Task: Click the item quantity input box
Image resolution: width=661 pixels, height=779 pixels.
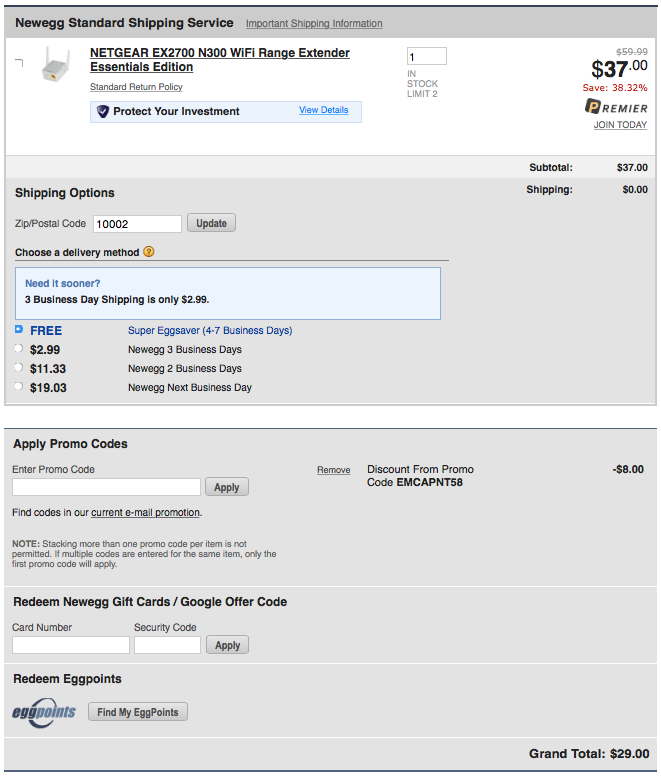Action: (426, 56)
